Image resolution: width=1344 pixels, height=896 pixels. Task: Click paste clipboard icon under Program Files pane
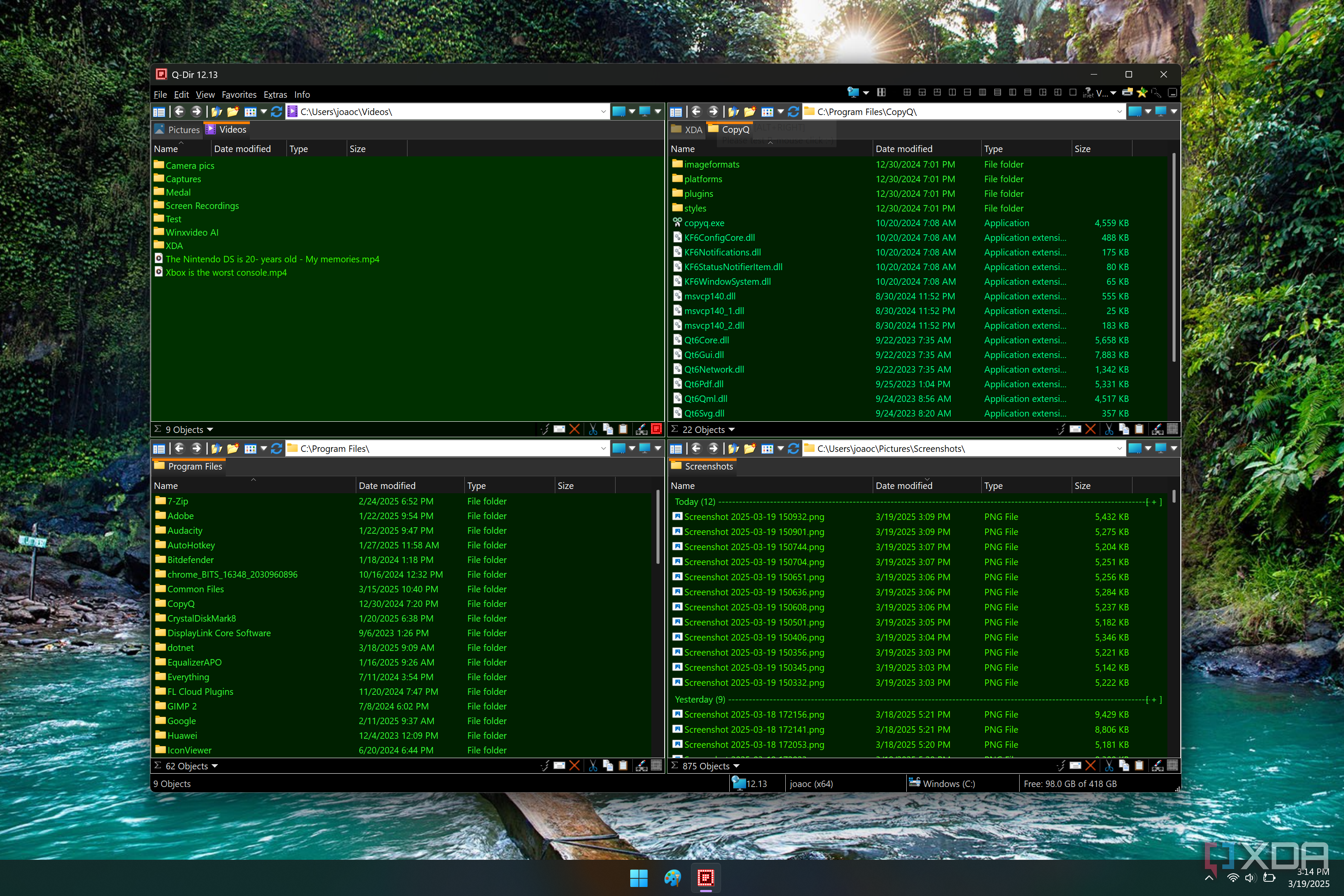click(x=623, y=766)
